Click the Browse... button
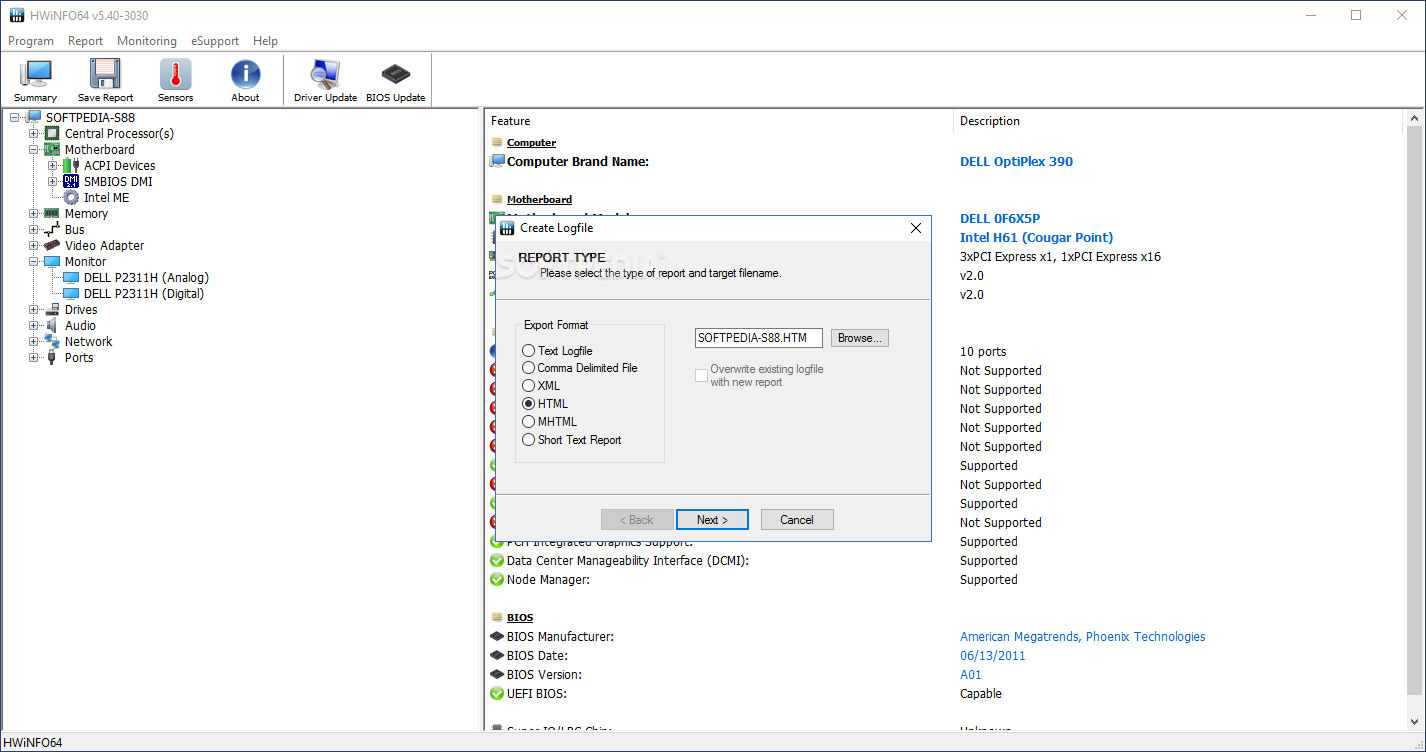The height and width of the screenshot is (752, 1426). (860, 338)
